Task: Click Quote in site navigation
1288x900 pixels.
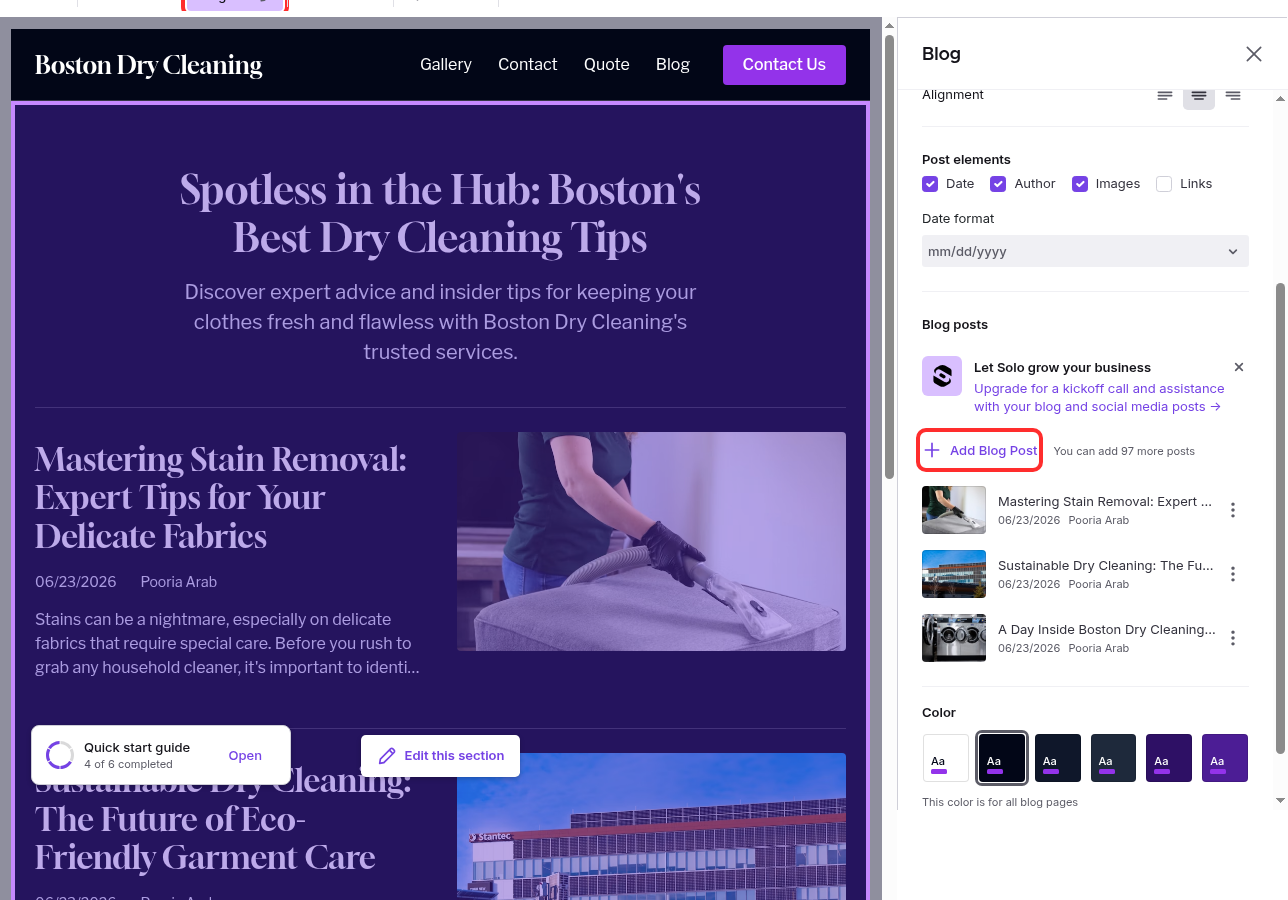Action: click(x=607, y=65)
